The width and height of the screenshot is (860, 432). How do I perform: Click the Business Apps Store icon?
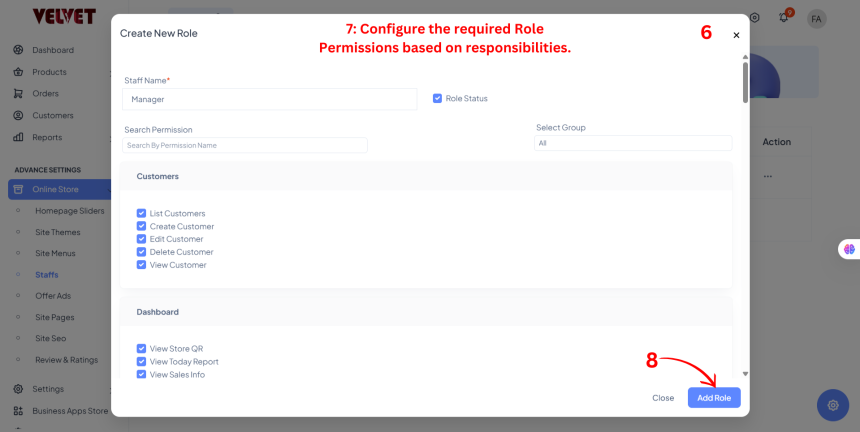(18, 410)
